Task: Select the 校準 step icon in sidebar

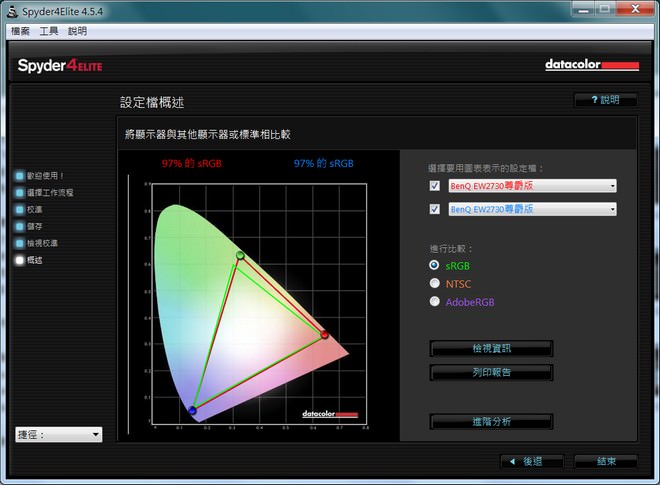Action: 20,209
